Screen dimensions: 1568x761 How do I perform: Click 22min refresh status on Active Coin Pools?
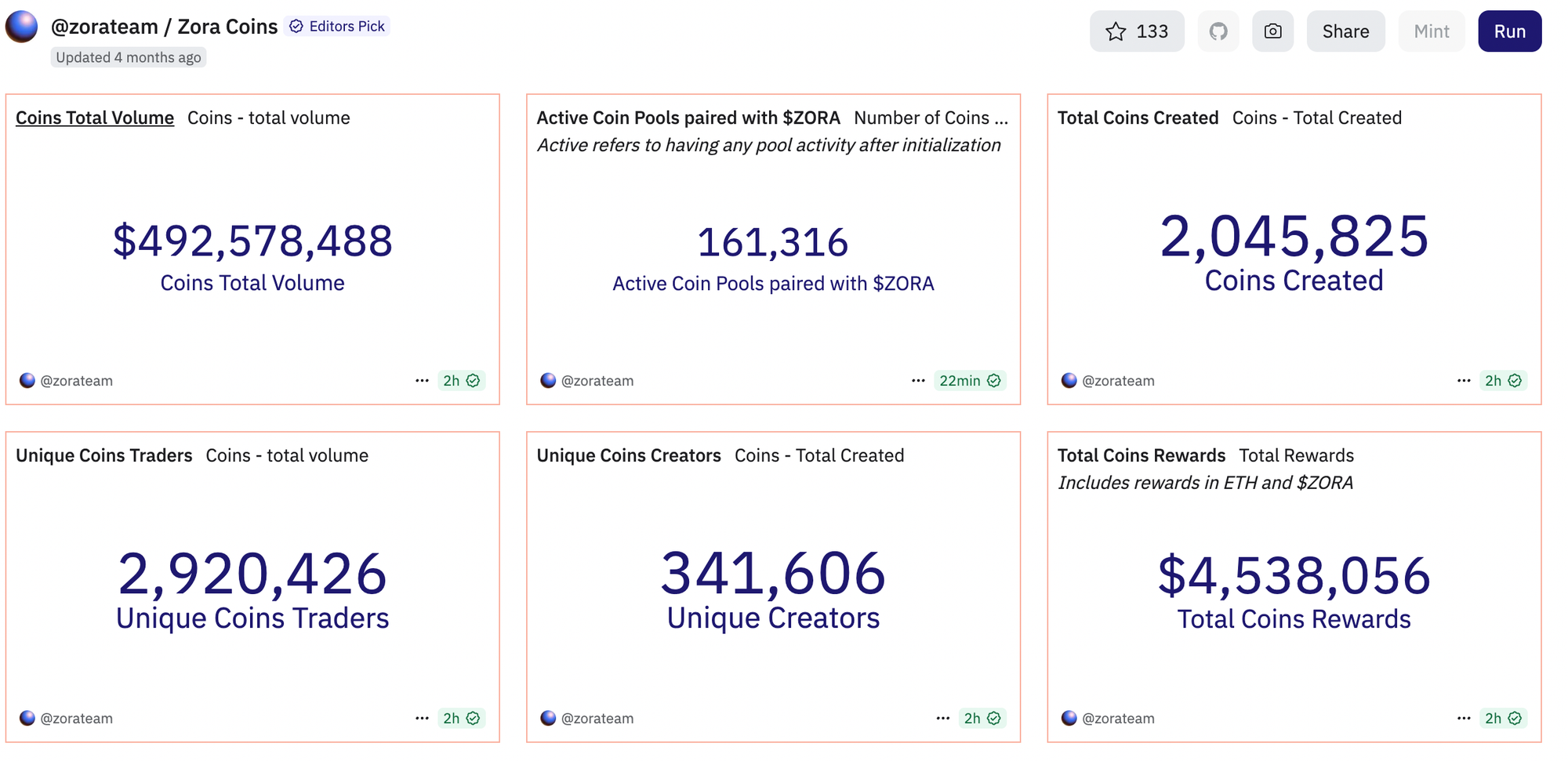[969, 381]
